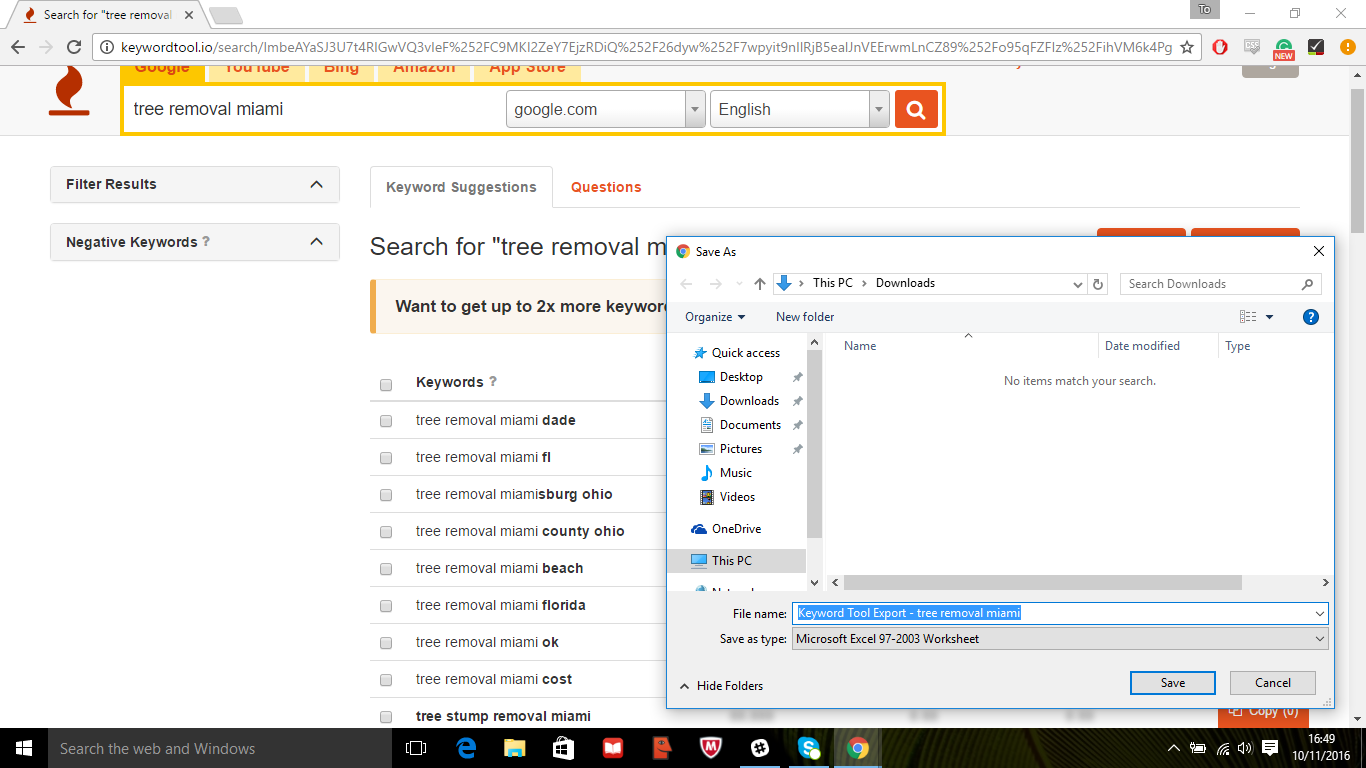Select all keywords with the header checkbox
The width and height of the screenshot is (1366, 768).
point(386,385)
